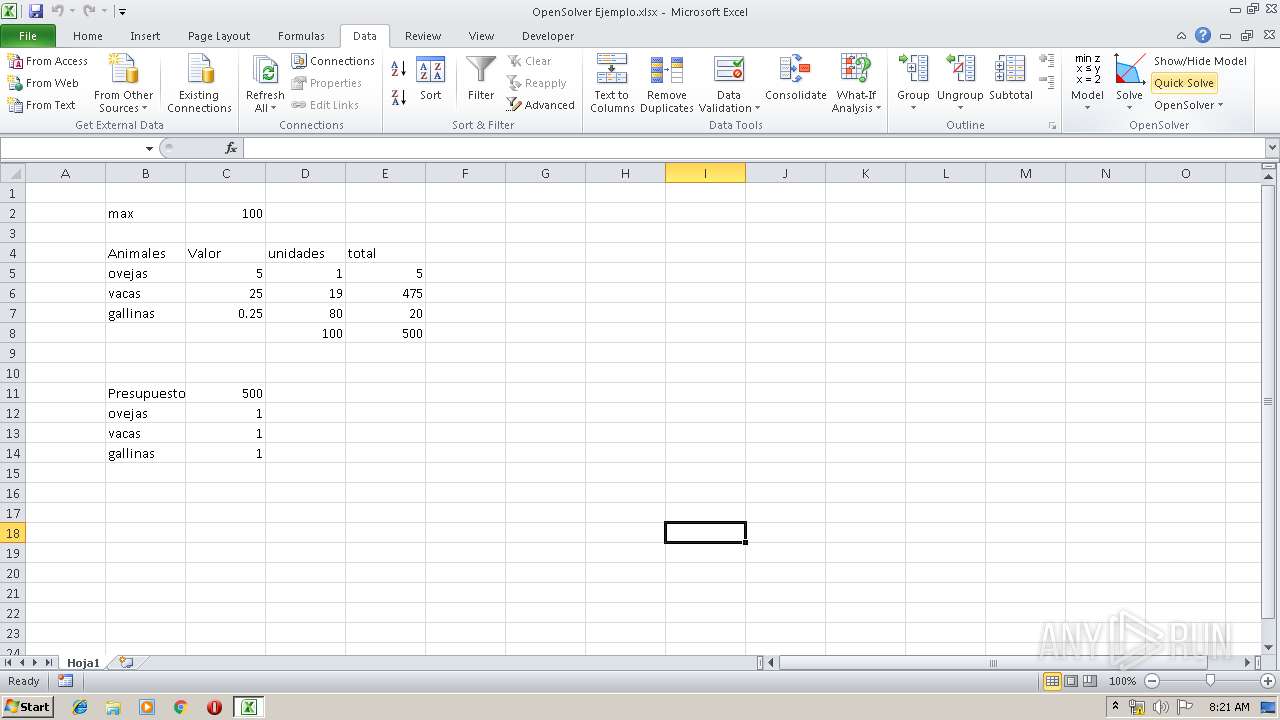Switch to Formulas ribbon tab
Image resolution: width=1280 pixels, height=720 pixels.
pyautogui.click(x=301, y=36)
